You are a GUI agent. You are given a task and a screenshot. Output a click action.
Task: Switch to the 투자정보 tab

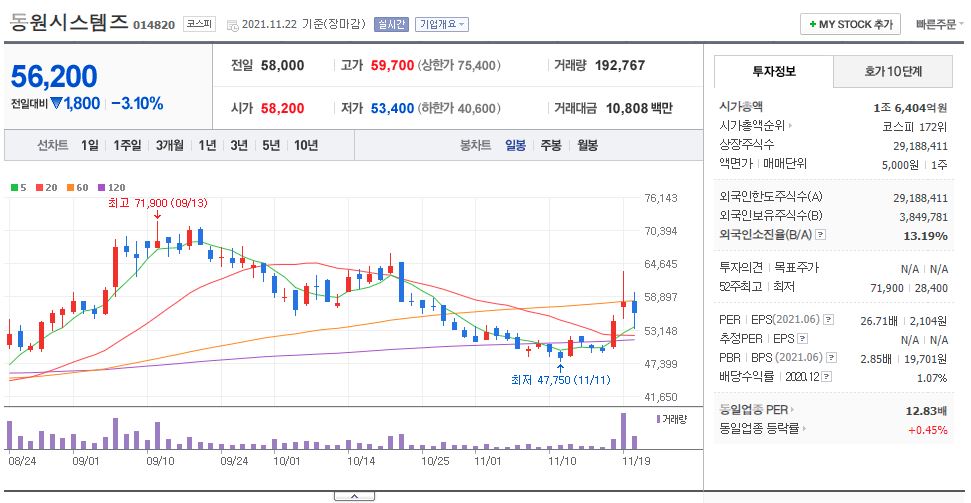774,71
